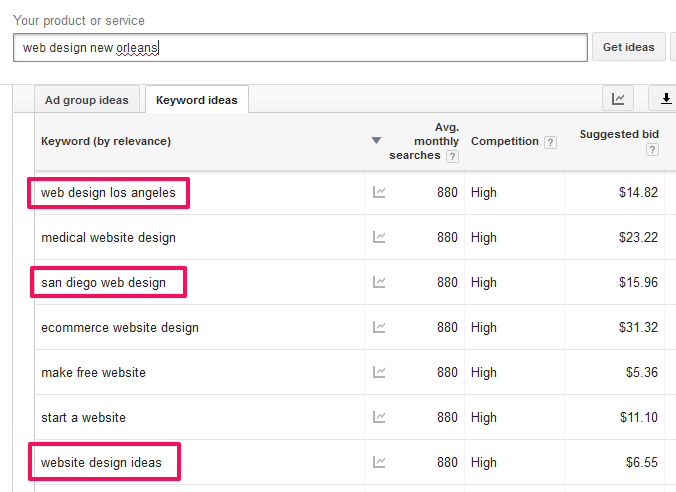Click the download arrow icon button

665,99
